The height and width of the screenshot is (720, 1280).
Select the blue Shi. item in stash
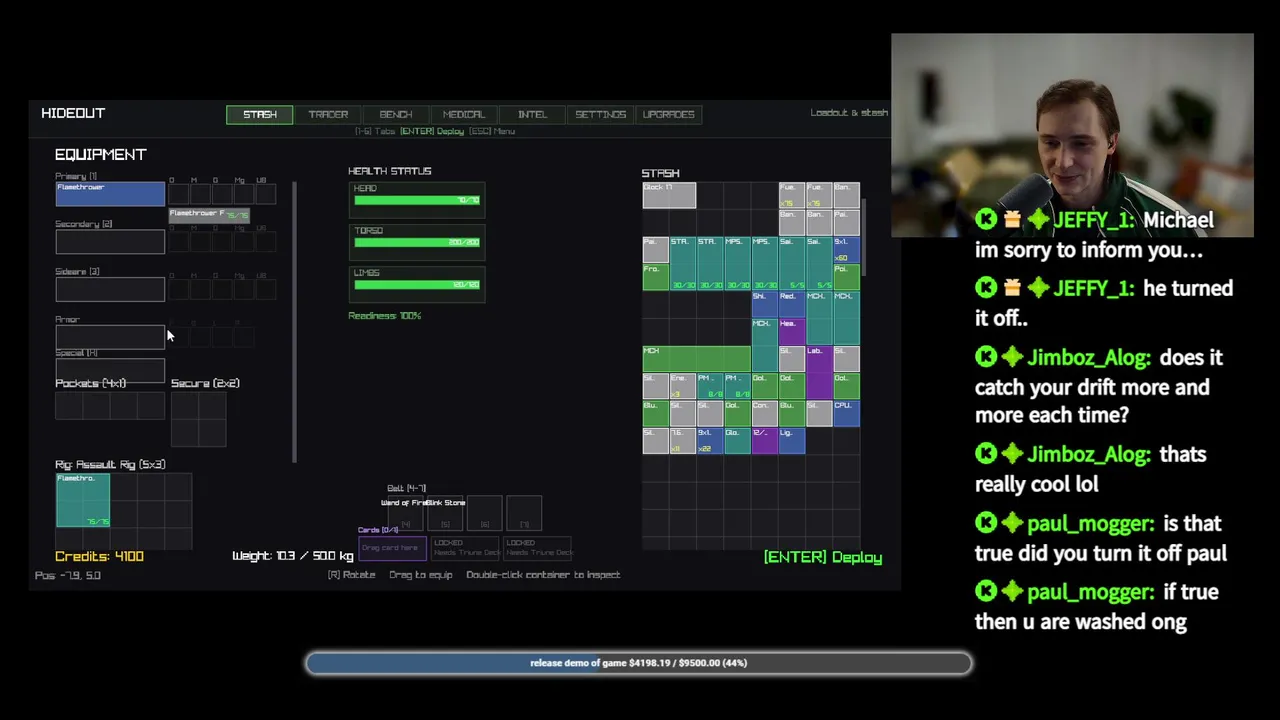click(765, 305)
